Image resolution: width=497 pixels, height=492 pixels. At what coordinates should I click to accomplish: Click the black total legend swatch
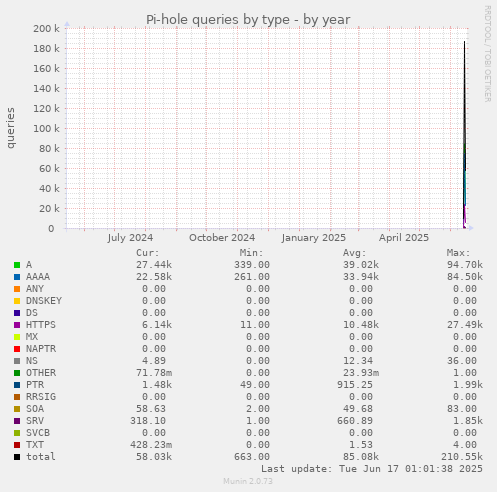(x=17, y=457)
